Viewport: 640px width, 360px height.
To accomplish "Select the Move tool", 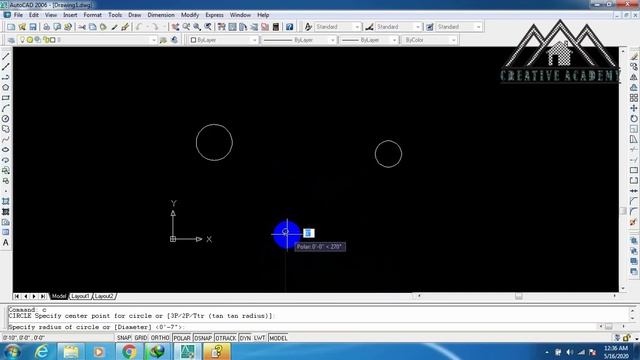I will pyautogui.click(x=633, y=108).
